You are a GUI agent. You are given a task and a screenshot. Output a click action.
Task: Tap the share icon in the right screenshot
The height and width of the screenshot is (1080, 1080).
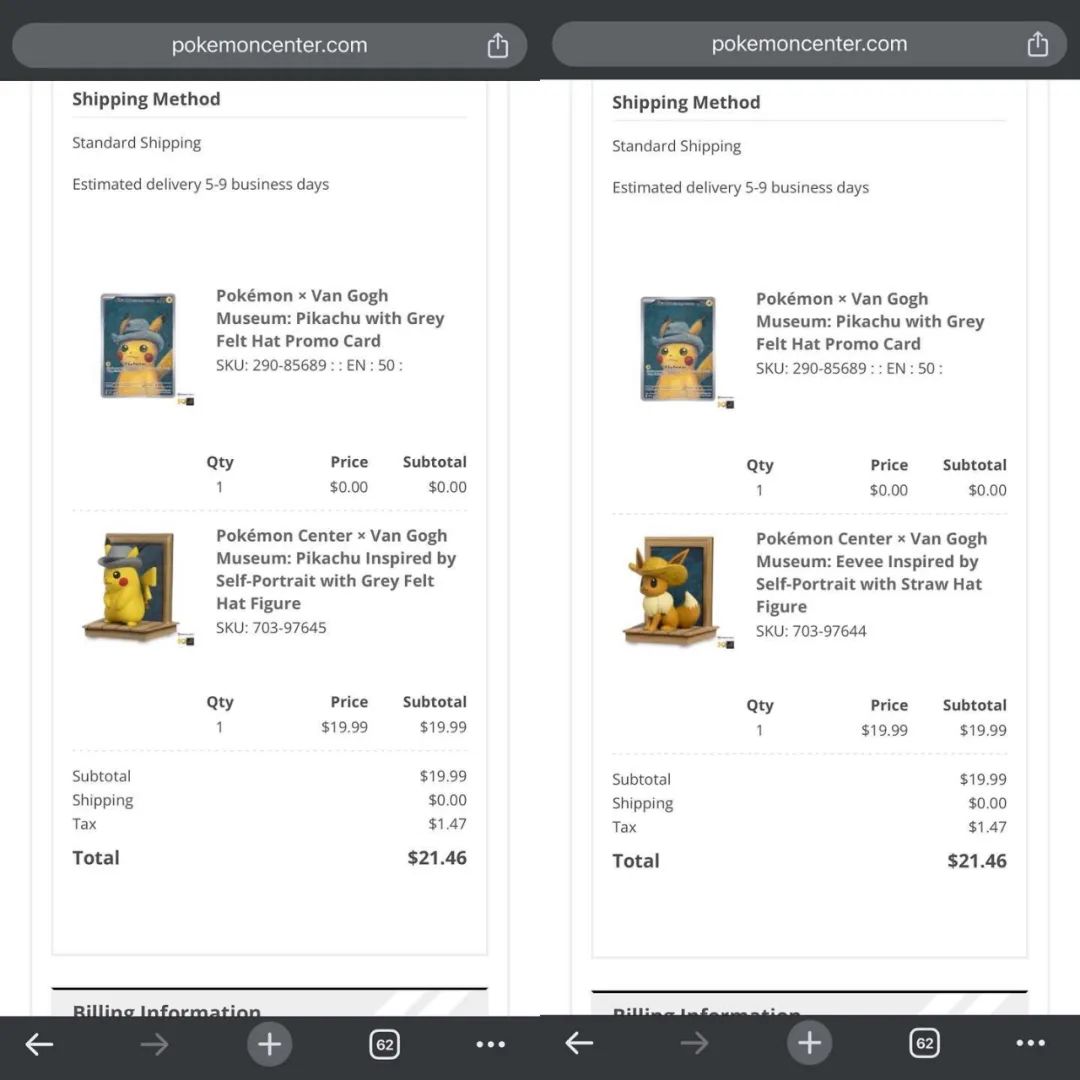[x=1037, y=44]
